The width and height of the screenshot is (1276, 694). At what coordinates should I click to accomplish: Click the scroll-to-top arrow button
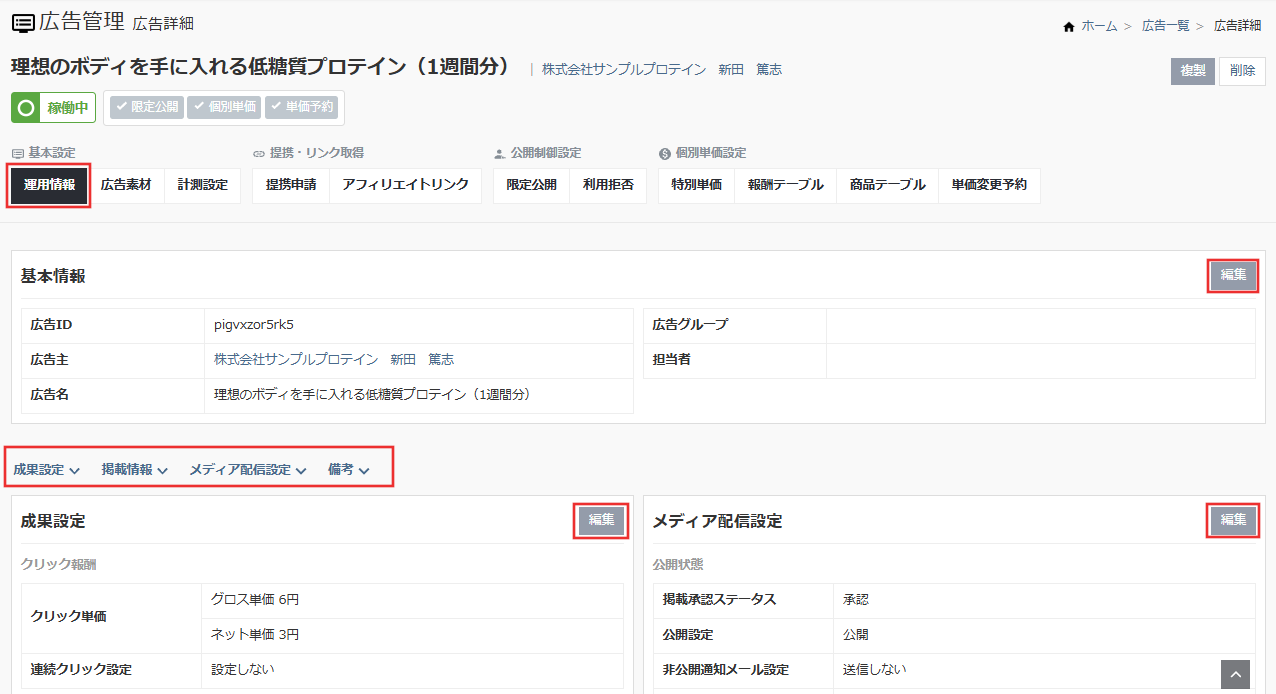click(x=1236, y=675)
